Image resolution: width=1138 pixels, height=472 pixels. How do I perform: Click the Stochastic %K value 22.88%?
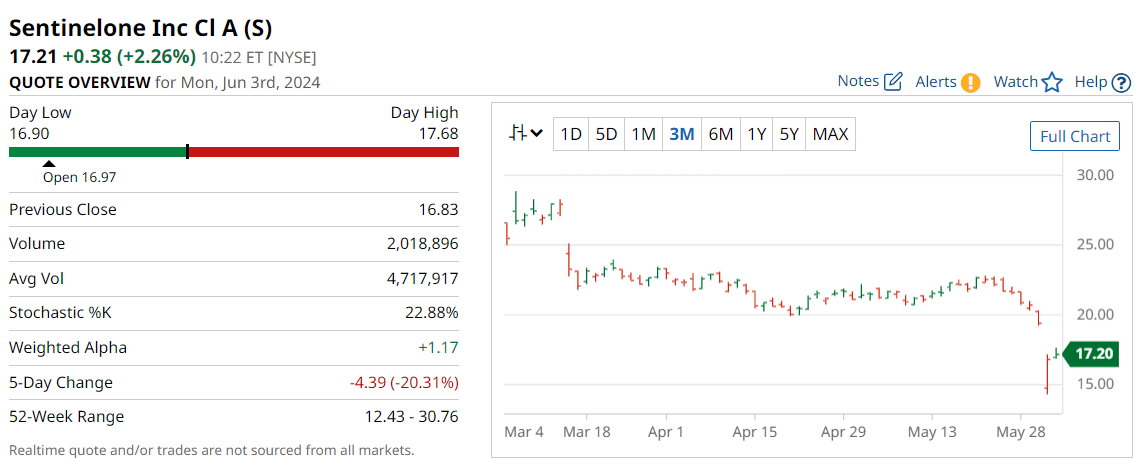click(x=433, y=314)
